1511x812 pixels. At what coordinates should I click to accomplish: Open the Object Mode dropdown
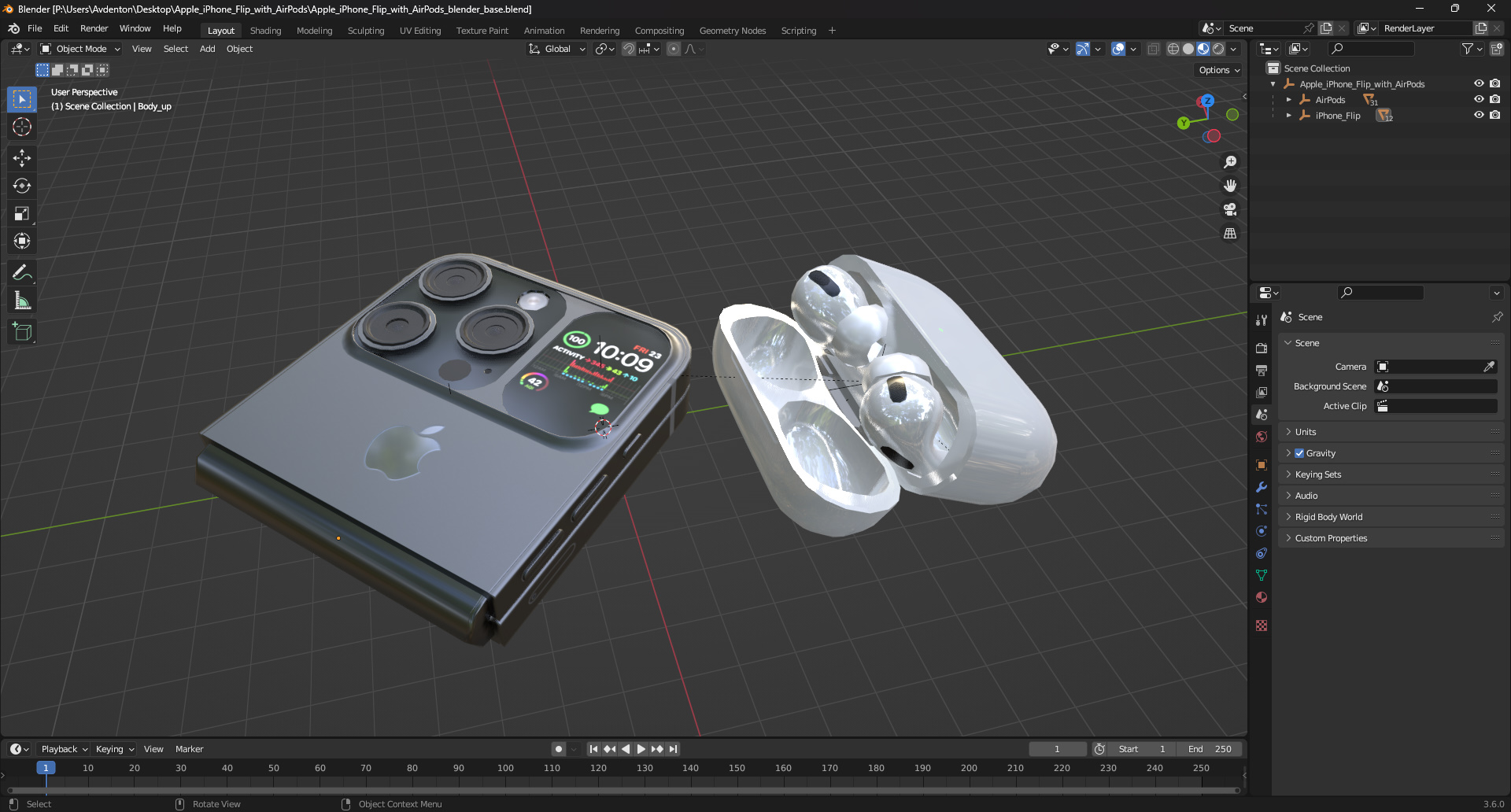pyautogui.click(x=80, y=49)
